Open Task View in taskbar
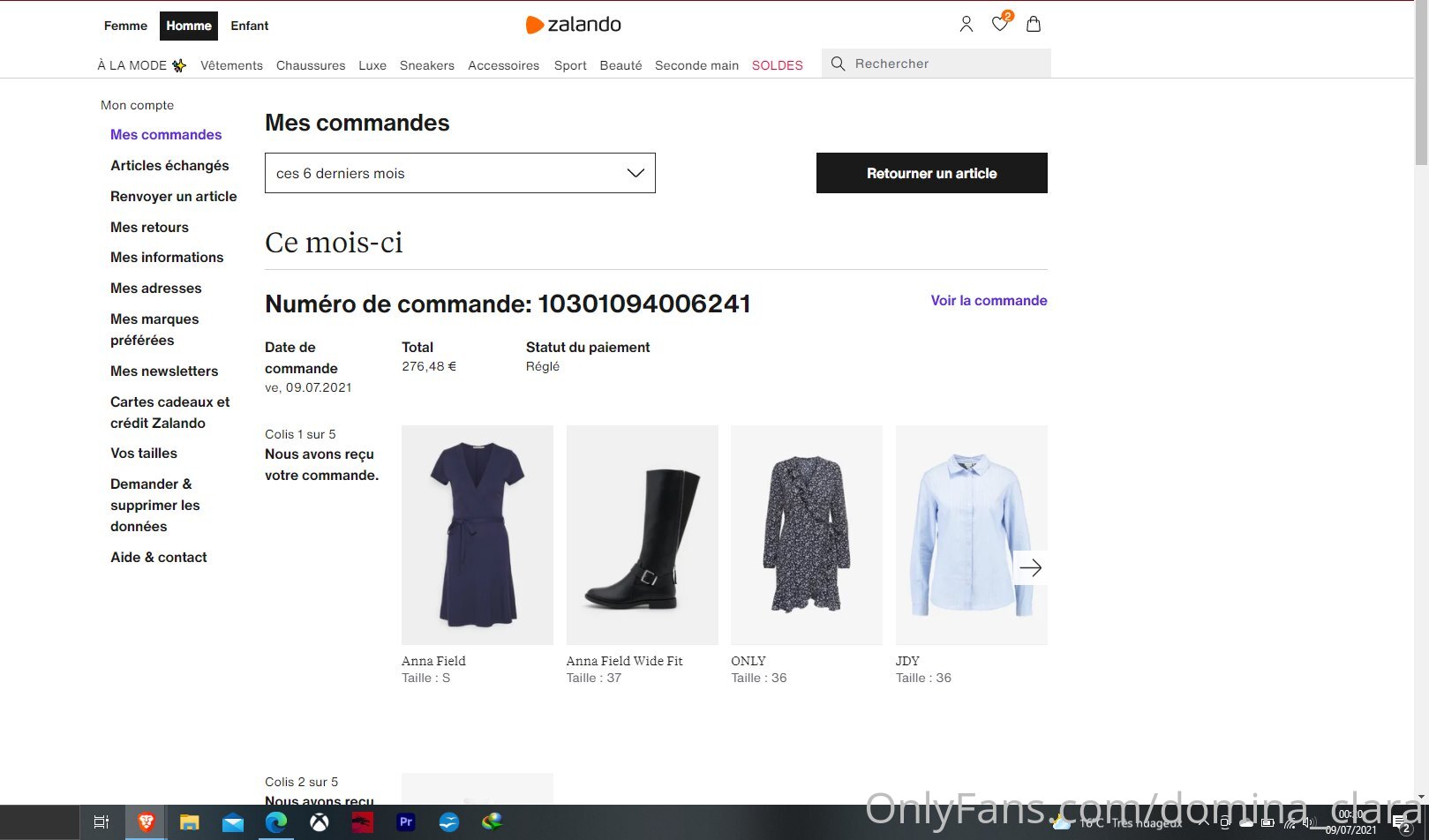The width and height of the screenshot is (1429, 840). [x=102, y=822]
